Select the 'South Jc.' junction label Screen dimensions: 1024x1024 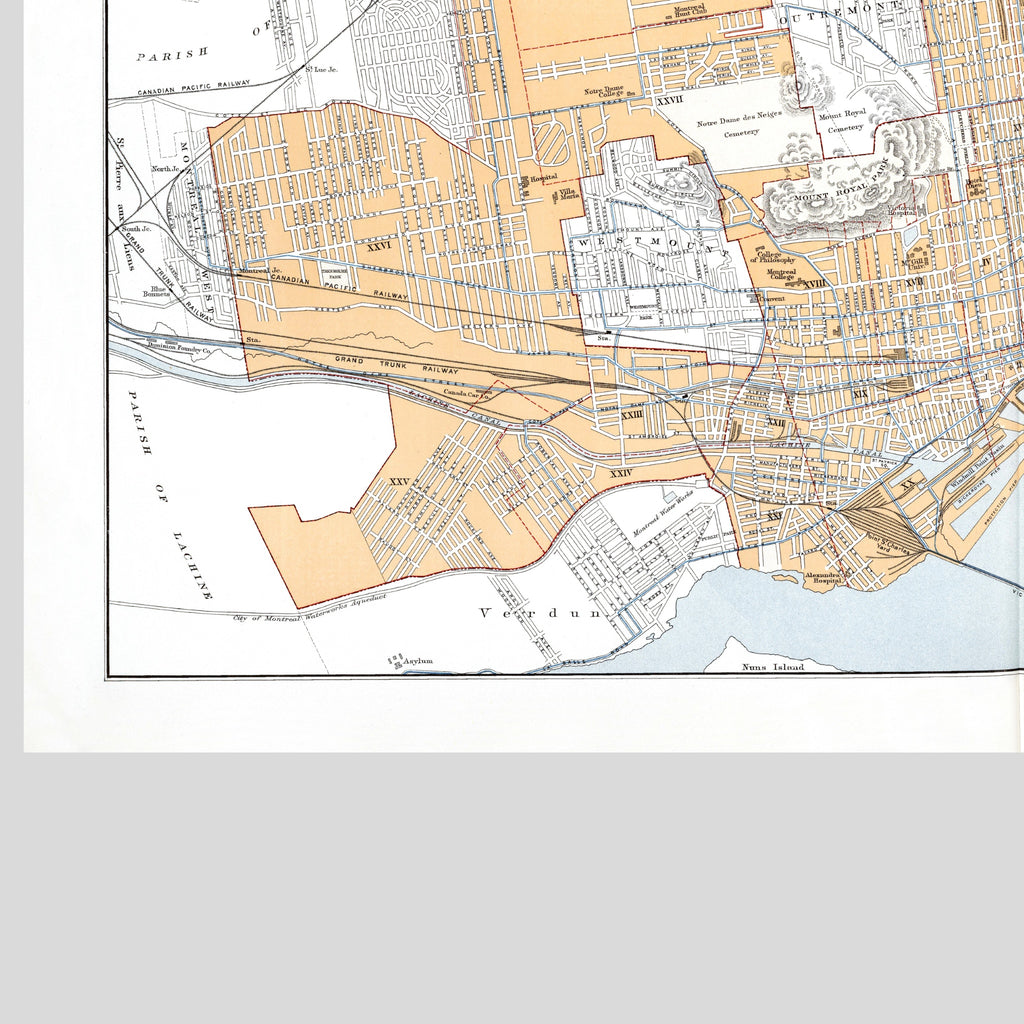coord(136,229)
